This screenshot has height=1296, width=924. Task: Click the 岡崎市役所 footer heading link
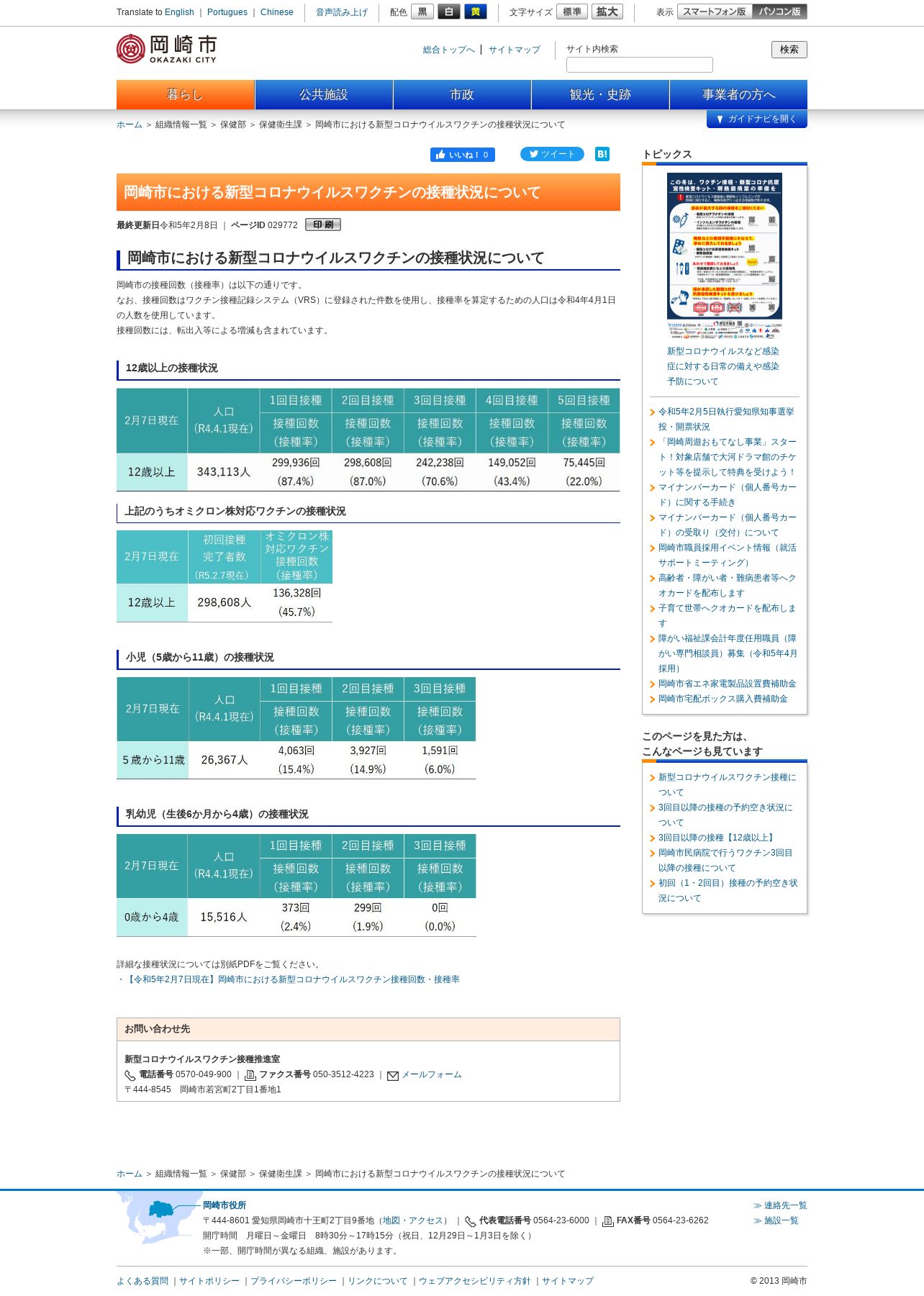(225, 1205)
